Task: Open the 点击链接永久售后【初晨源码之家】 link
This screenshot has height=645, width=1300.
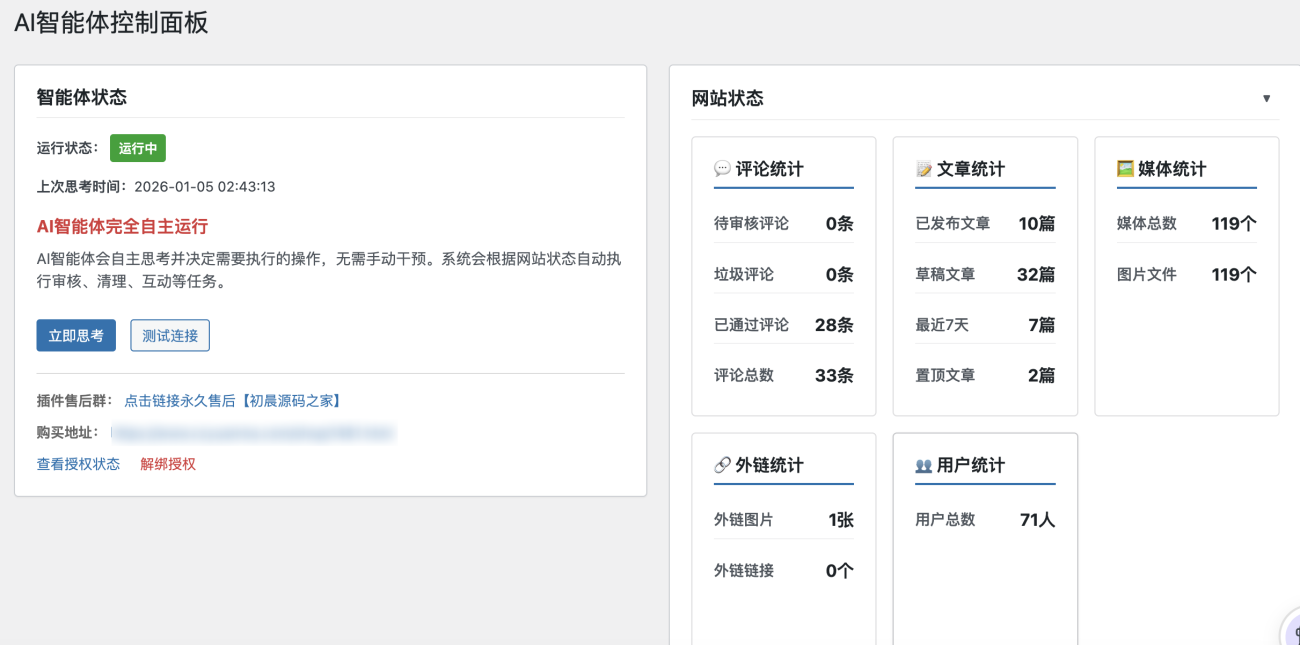Action: (234, 401)
